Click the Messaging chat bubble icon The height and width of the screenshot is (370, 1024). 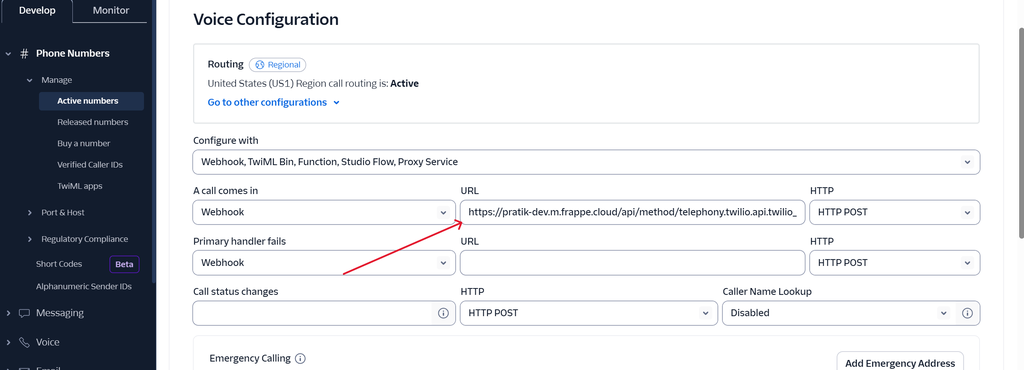[24, 313]
